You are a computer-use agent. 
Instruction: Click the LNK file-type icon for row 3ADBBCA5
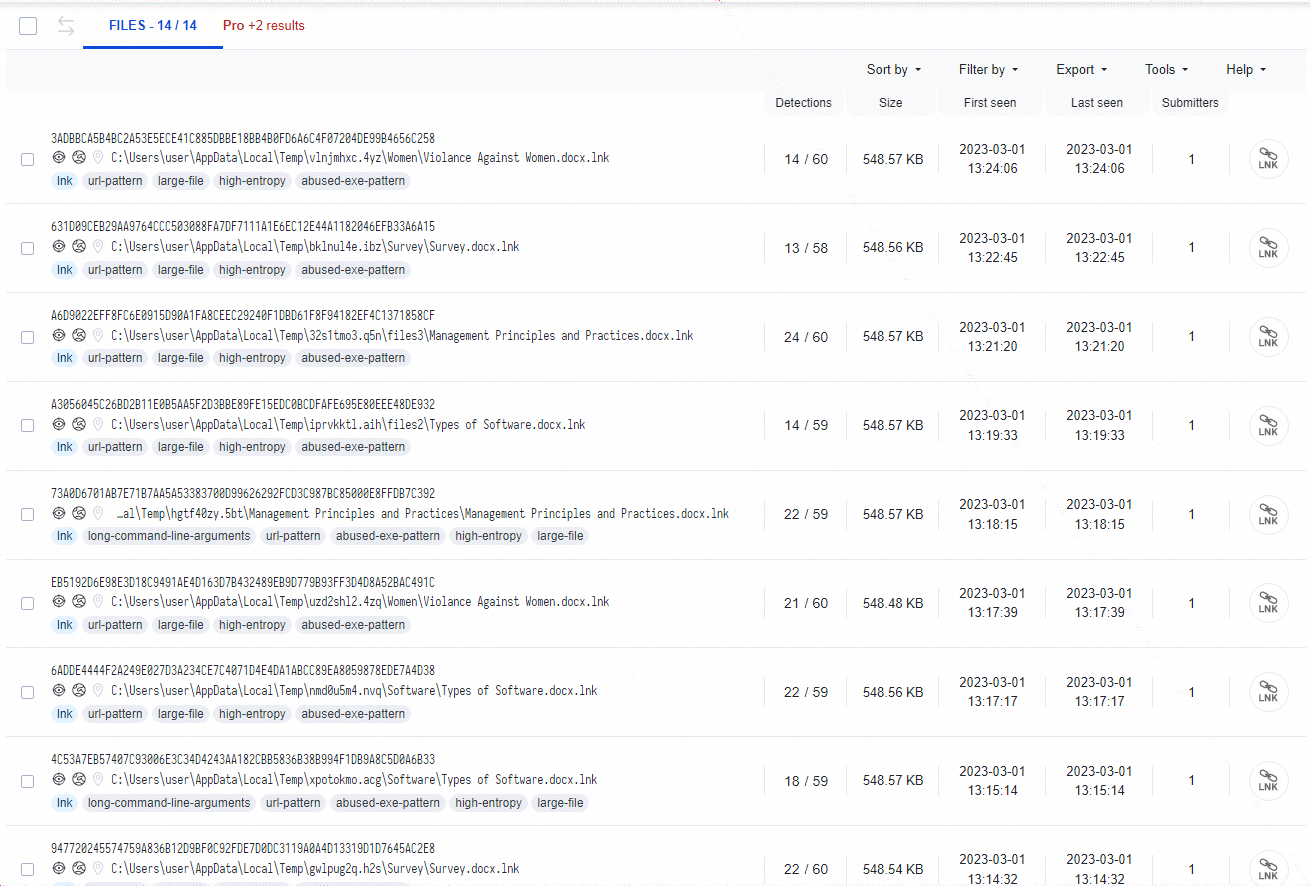[x=1268, y=159]
